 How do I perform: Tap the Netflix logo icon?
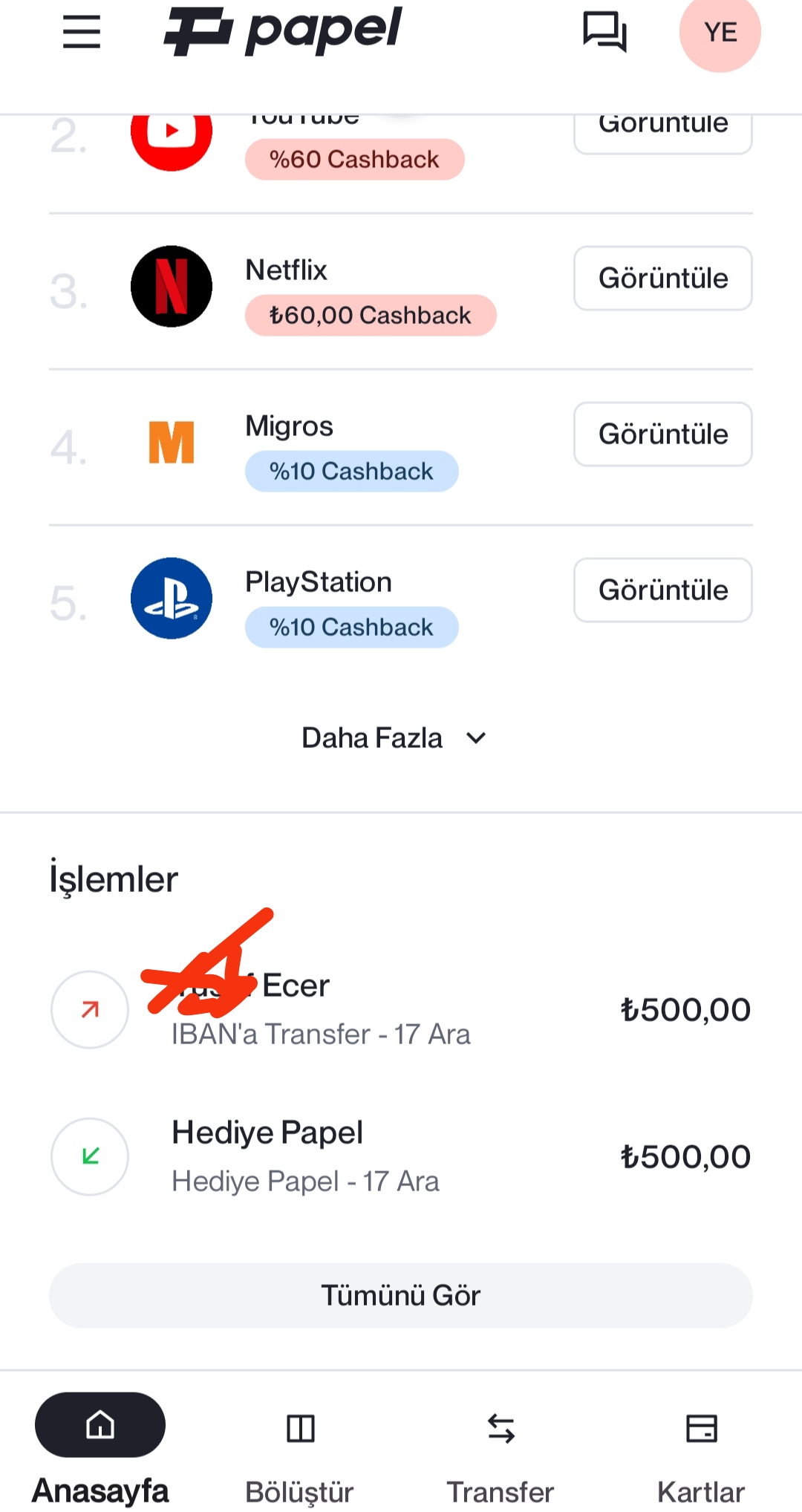(x=172, y=286)
